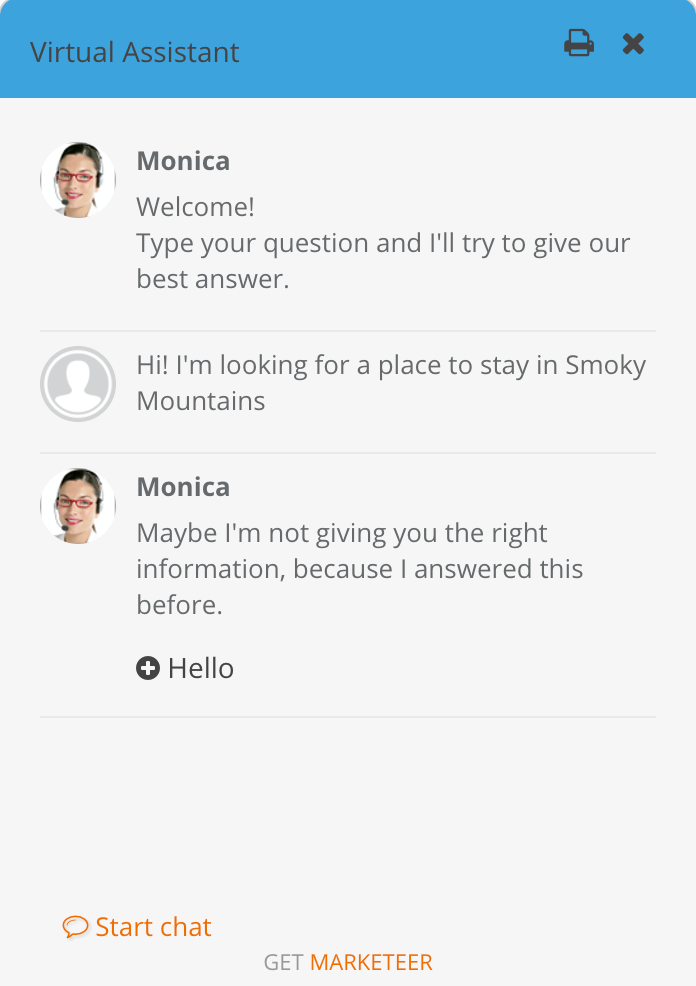Viewport: 696px width, 986px height.
Task: Click the Virtual Assistant header title
Action: [x=135, y=52]
